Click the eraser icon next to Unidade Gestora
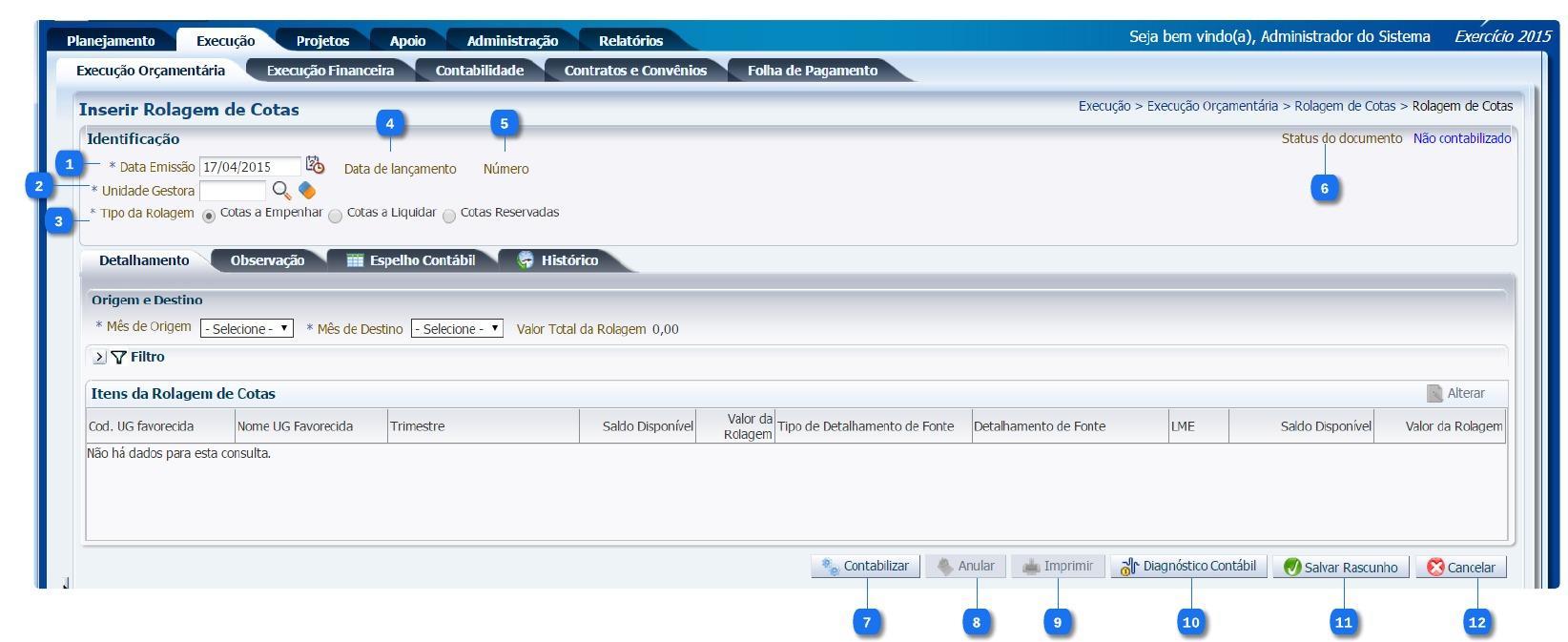The image size is (1568, 642). tap(307, 191)
